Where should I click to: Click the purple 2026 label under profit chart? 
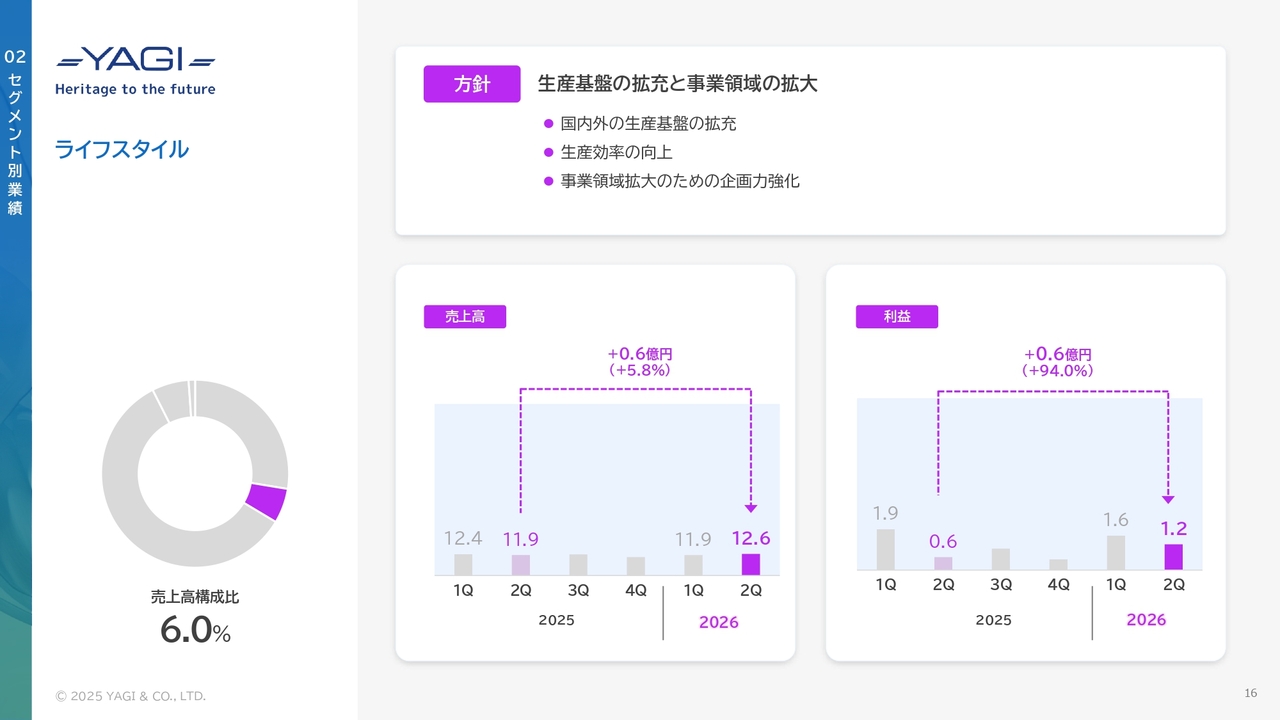pos(1146,620)
